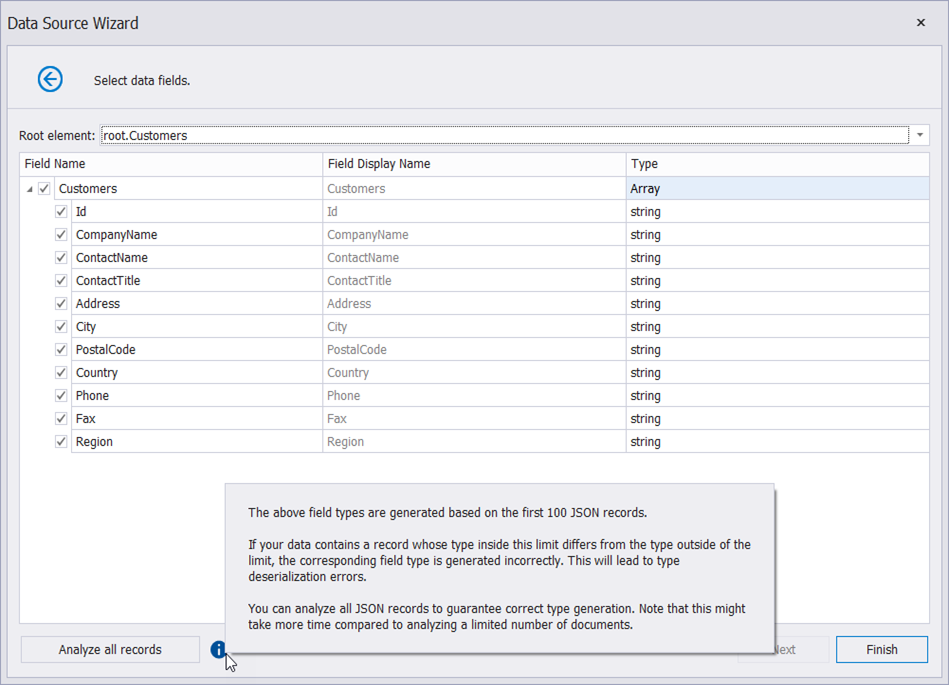
Task: Uncheck the Region field checkbox
Action: pyautogui.click(x=61, y=442)
